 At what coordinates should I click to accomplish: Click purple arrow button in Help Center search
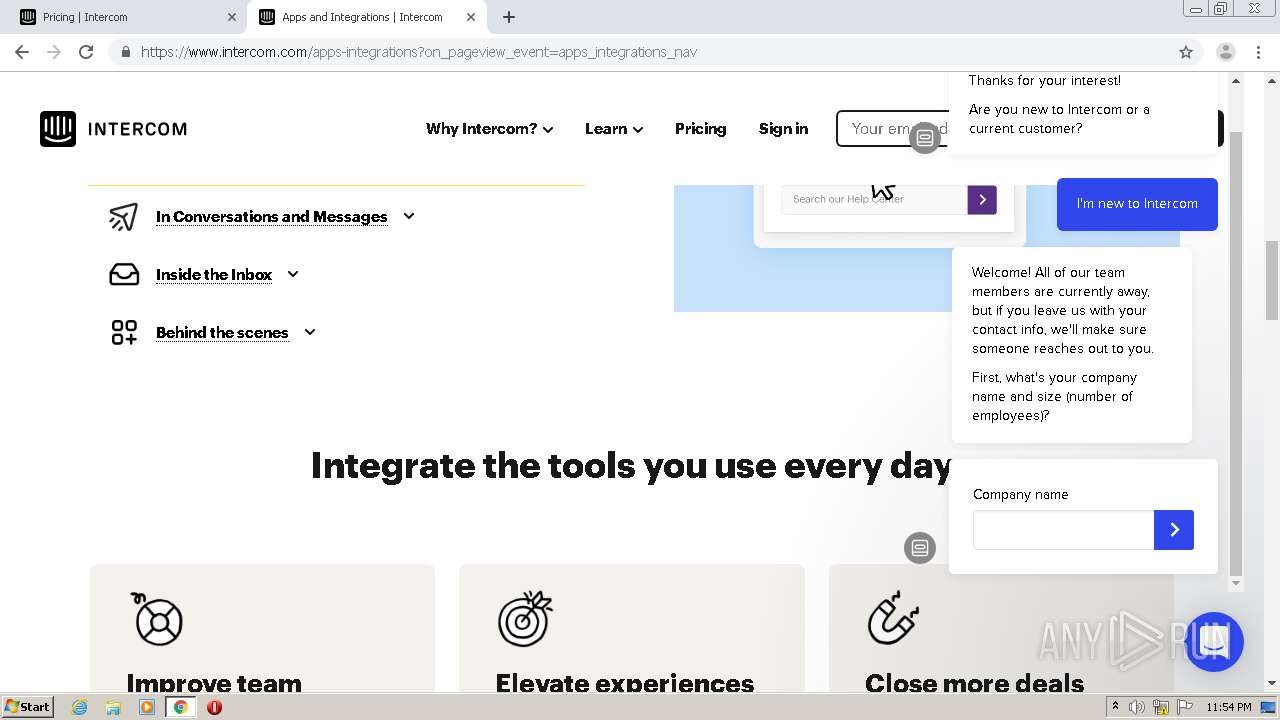pos(982,199)
